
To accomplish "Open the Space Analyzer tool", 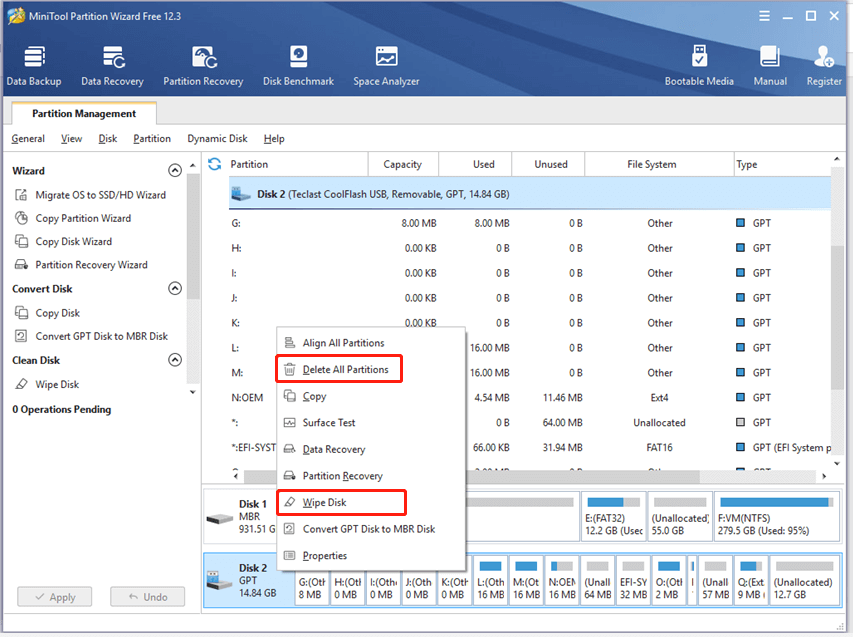I will pos(386,66).
